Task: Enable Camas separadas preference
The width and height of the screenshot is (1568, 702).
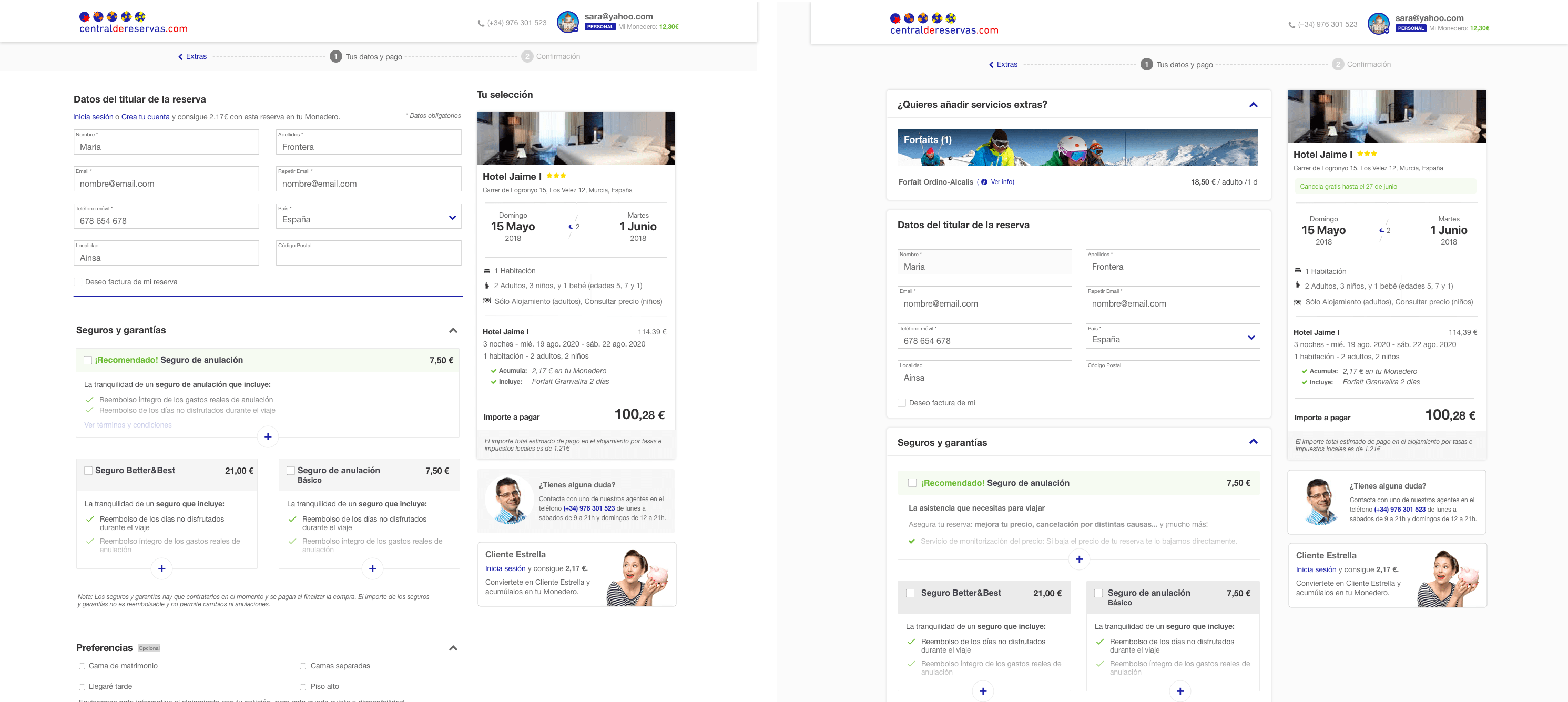Action: (x=302, y=666)
